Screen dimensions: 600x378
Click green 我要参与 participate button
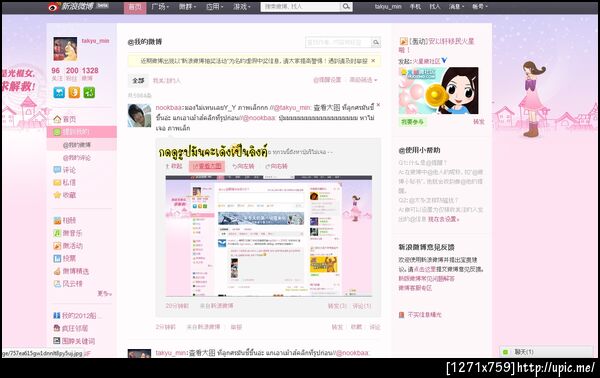pos(412,122)
